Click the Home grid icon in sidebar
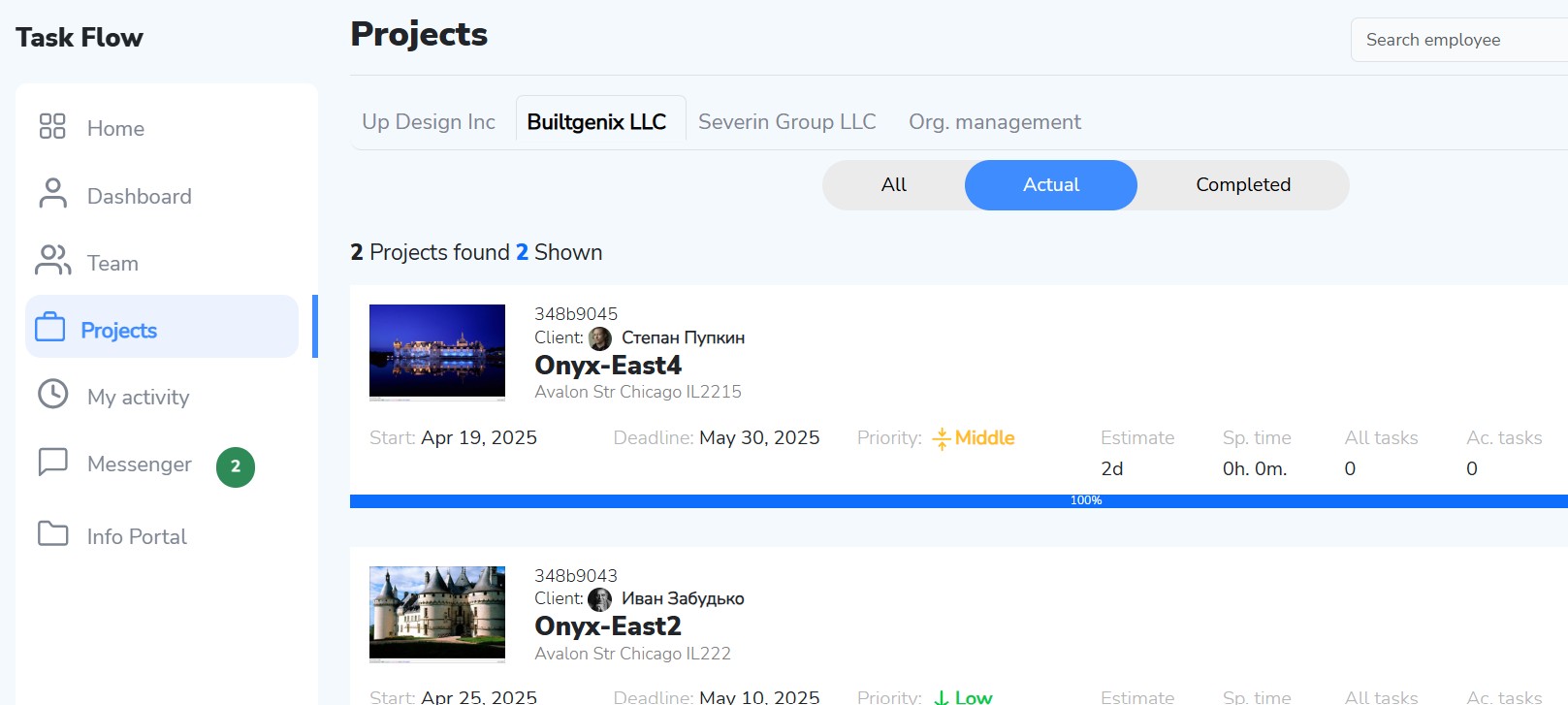 coord(52,127)
